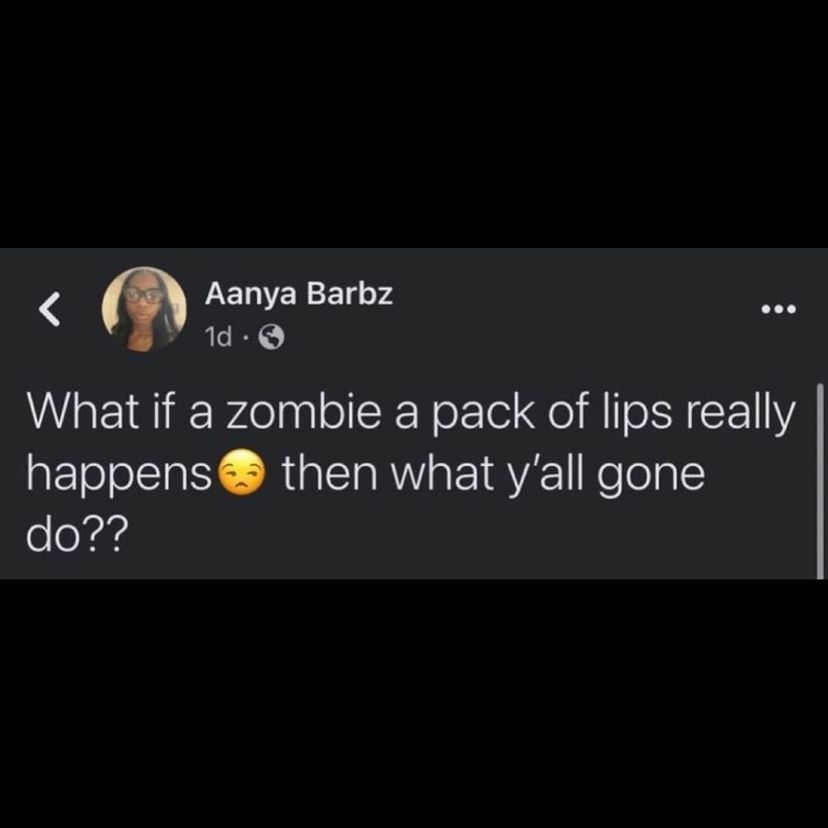
Task: Go back using the left chevron arrow
Action: [50, 309]
